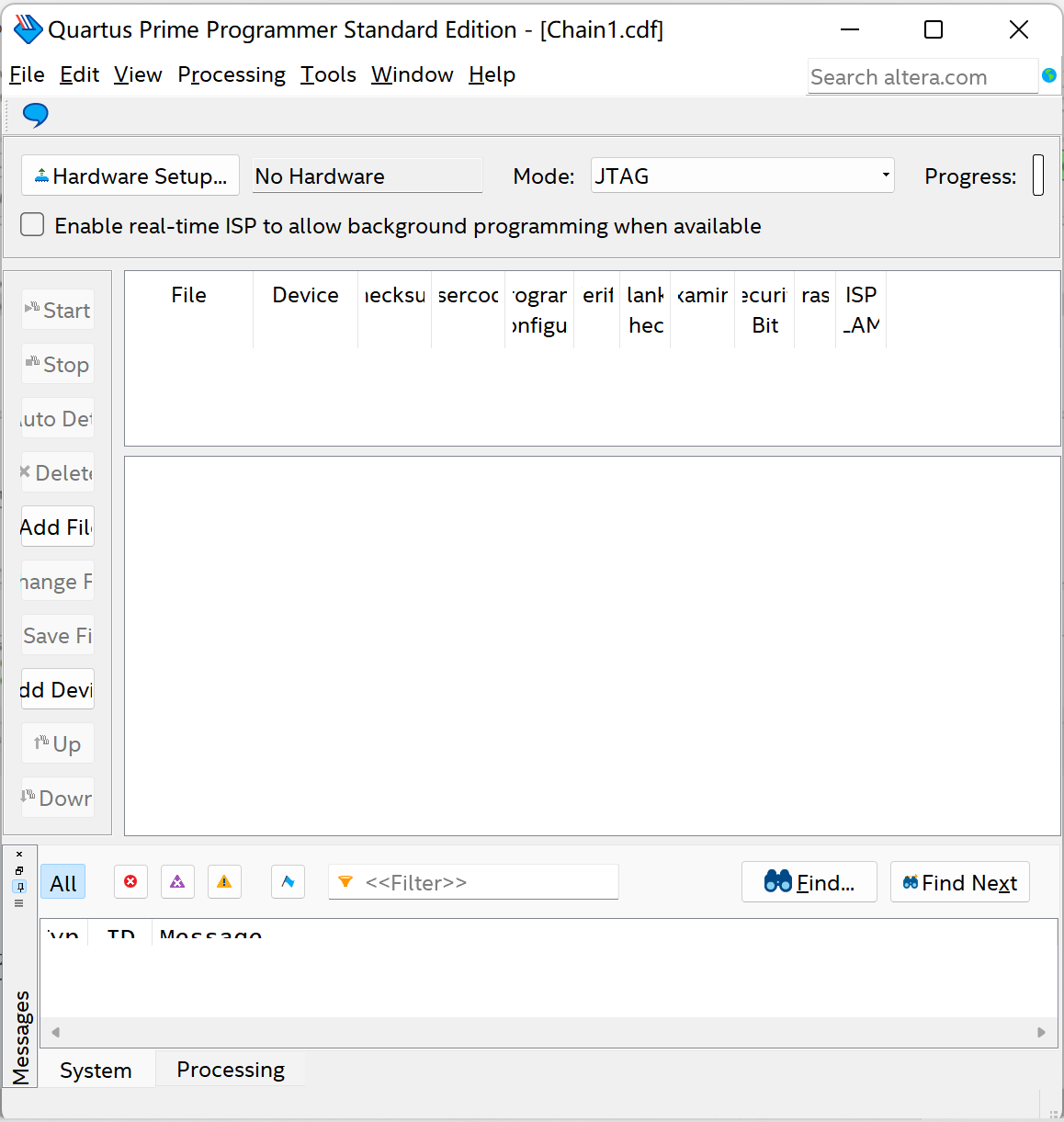Click the Messages vertical panel label
1064x1122 pixels.
pos(20,1037)
